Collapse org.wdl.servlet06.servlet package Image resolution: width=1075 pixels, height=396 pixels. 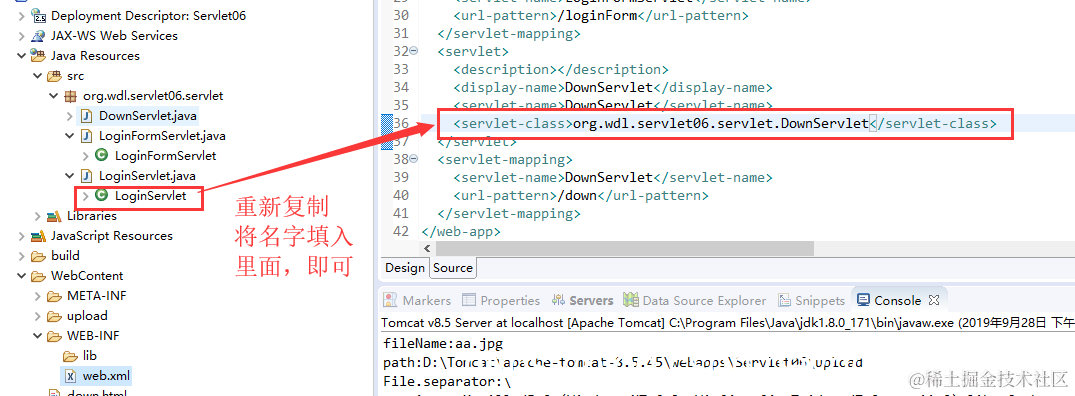click(53, 96)
